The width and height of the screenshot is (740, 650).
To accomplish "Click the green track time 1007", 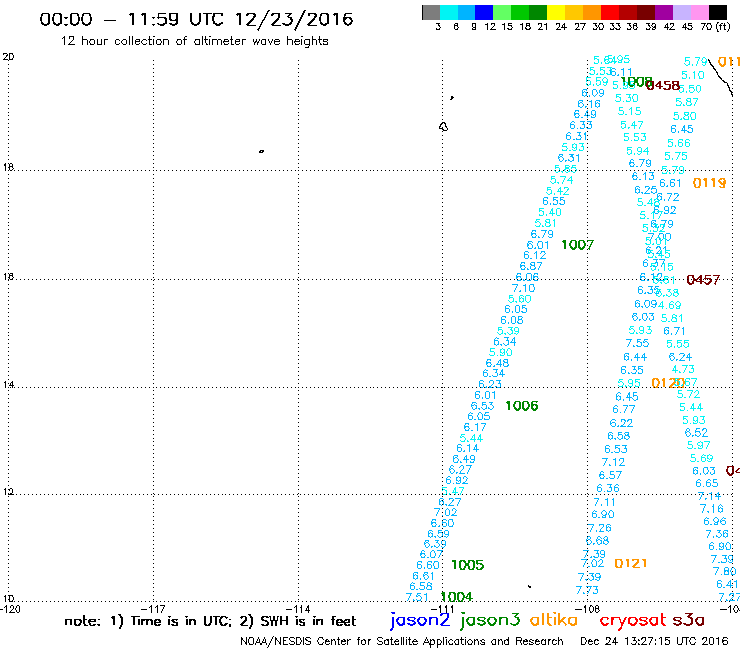I will (x=577, y=245).
